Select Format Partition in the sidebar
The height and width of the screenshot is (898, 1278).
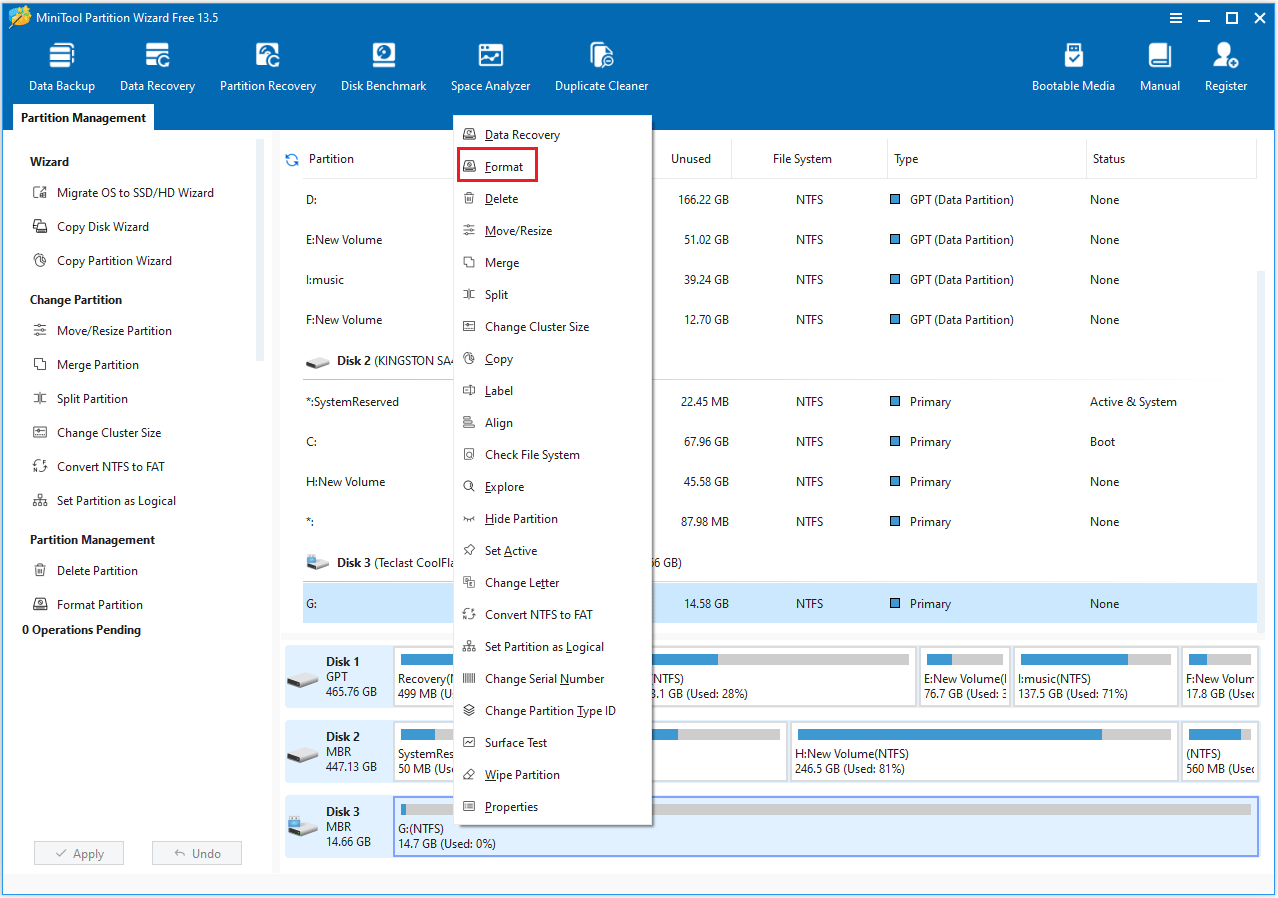(96, 604)
